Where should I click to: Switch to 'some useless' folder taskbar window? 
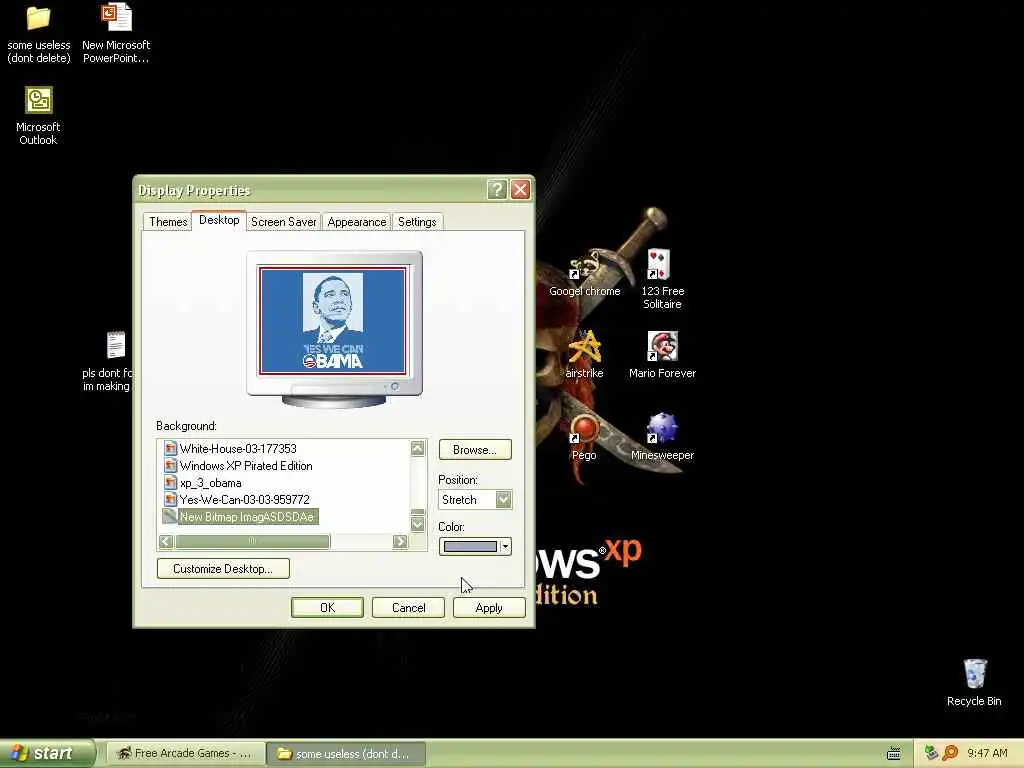coord(346,754)
